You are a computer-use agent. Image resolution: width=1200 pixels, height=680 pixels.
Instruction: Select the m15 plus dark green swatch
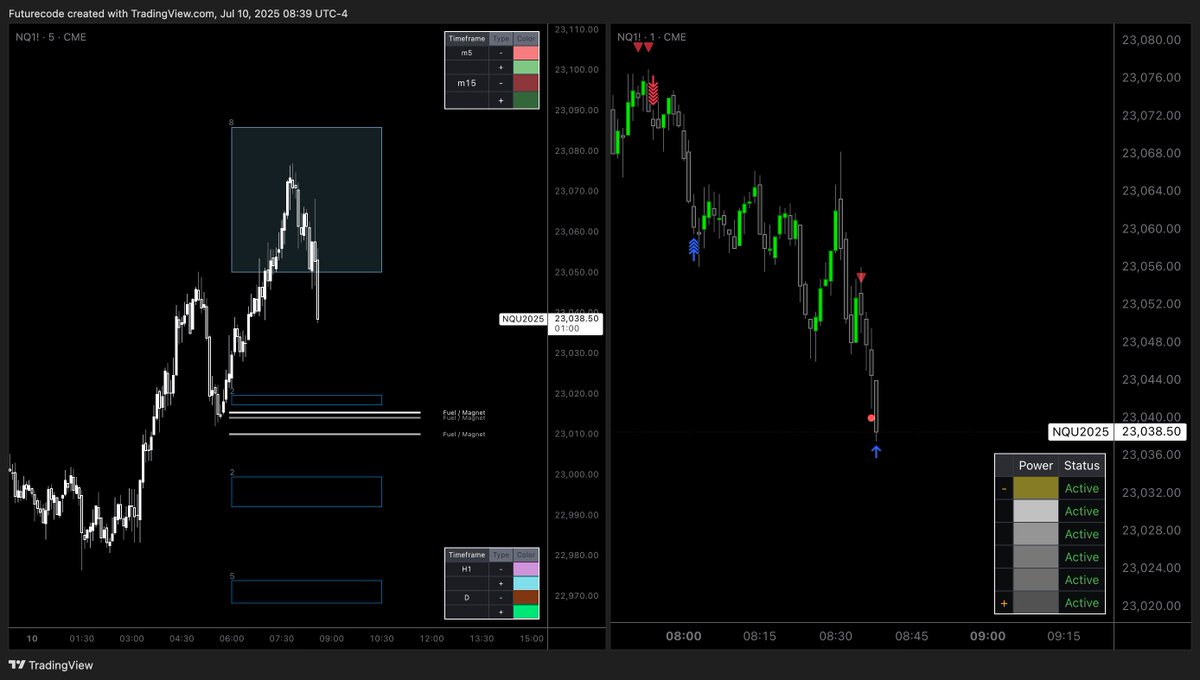click(x=526, y=100)
